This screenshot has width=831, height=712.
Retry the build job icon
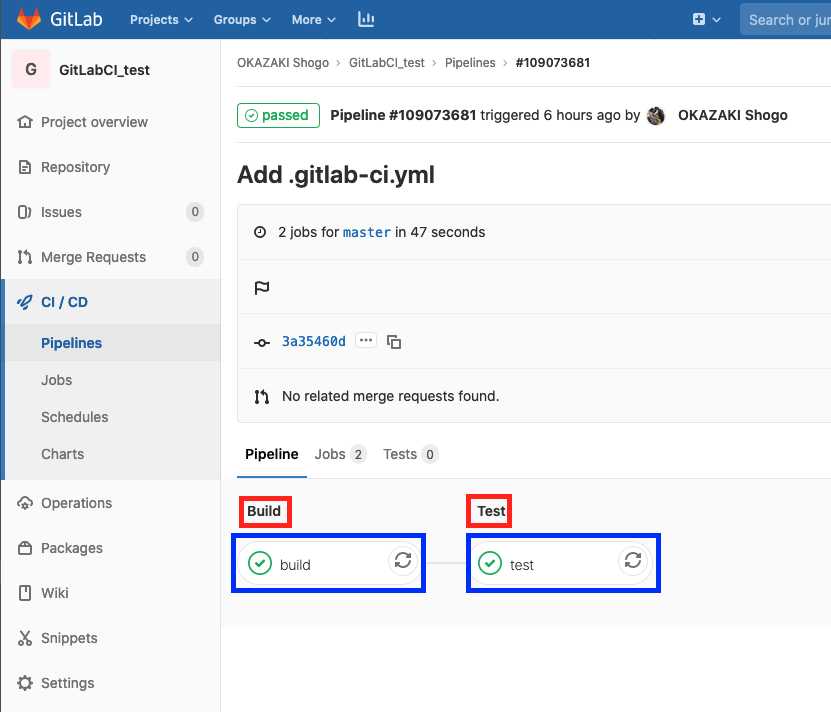click(x=403, y=560)
